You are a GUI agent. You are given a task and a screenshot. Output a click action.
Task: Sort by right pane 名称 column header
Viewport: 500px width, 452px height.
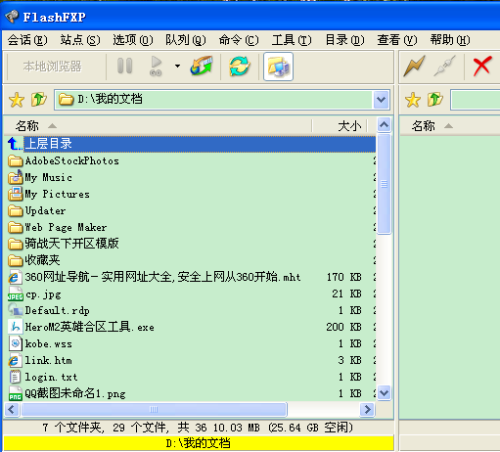coord(450,126)
